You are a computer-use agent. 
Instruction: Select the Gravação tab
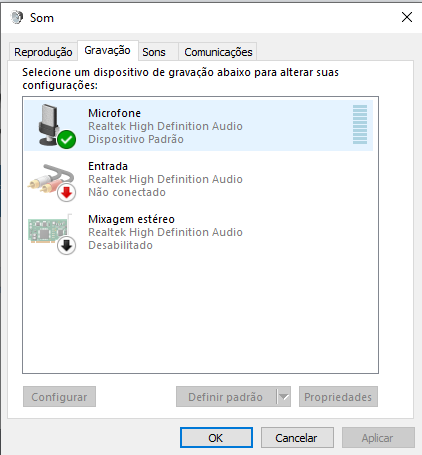108,50
